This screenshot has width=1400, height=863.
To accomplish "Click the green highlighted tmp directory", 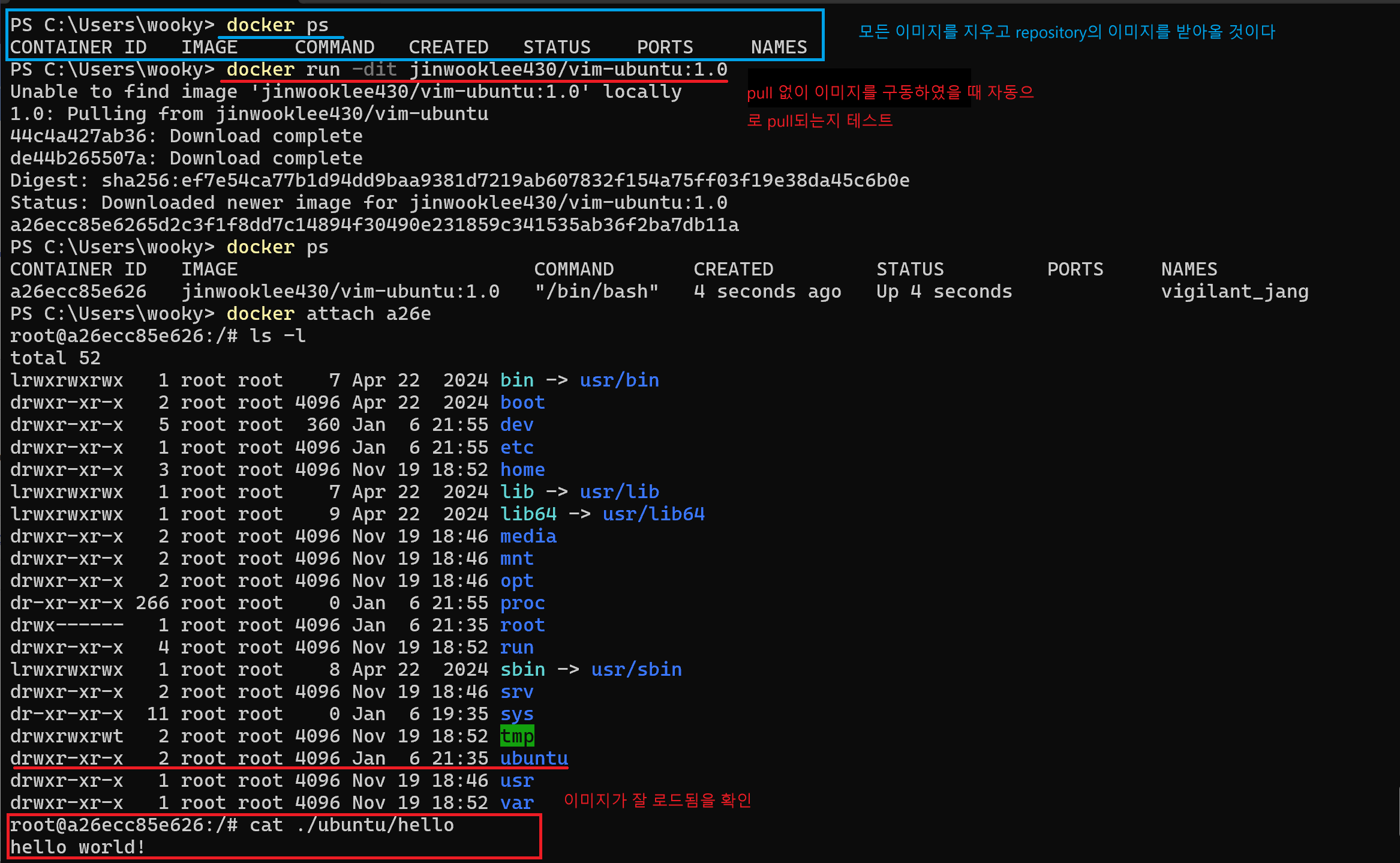I will (x=516, y=736).
